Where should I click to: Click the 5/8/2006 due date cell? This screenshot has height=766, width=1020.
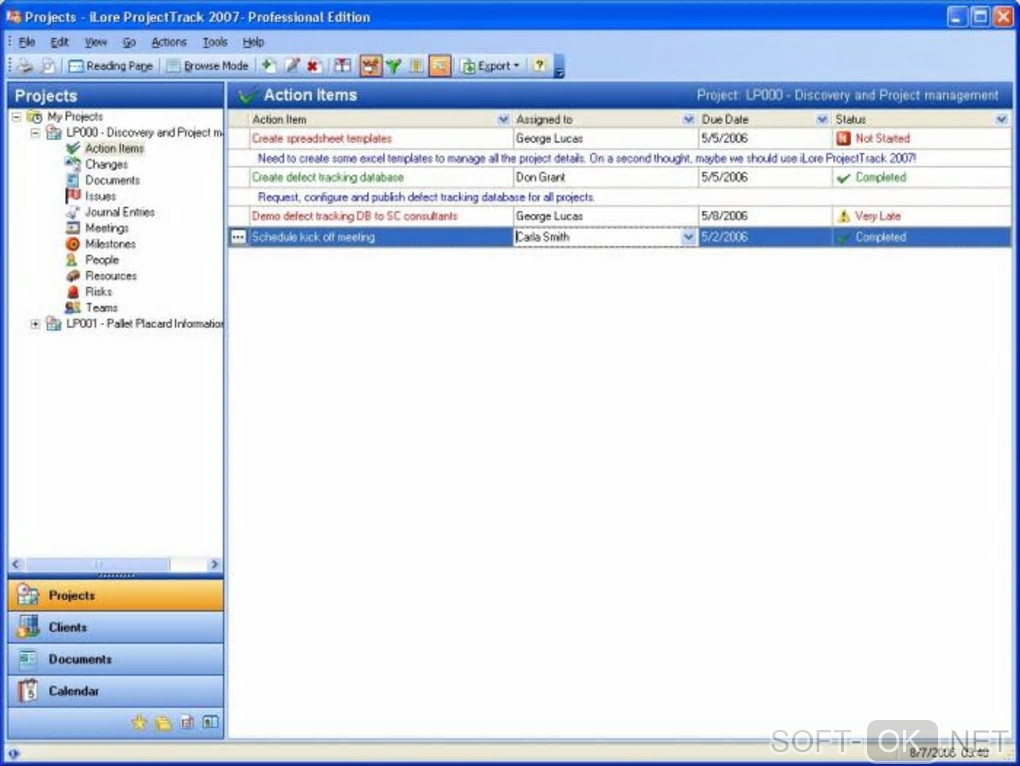point(765,216)
